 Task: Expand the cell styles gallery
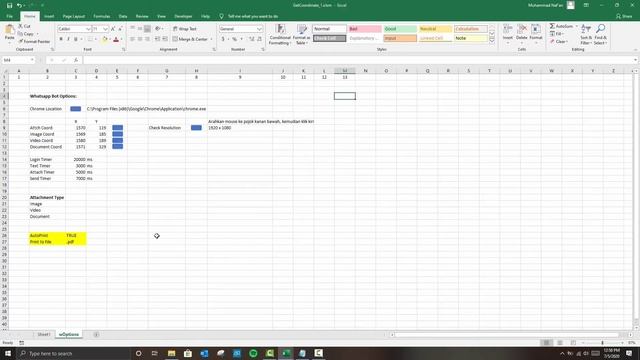(x=492, y=41)
